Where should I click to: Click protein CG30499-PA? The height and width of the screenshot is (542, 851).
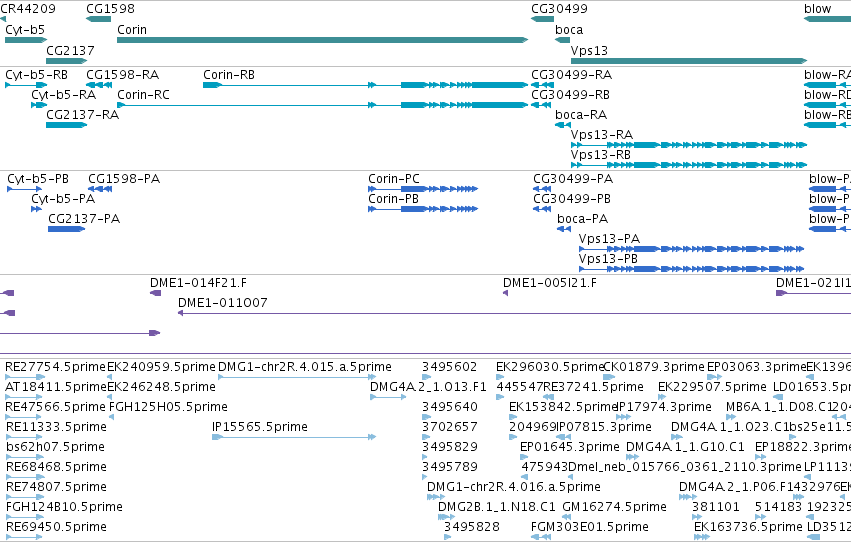pyautogui.click(x=542, y=189)
